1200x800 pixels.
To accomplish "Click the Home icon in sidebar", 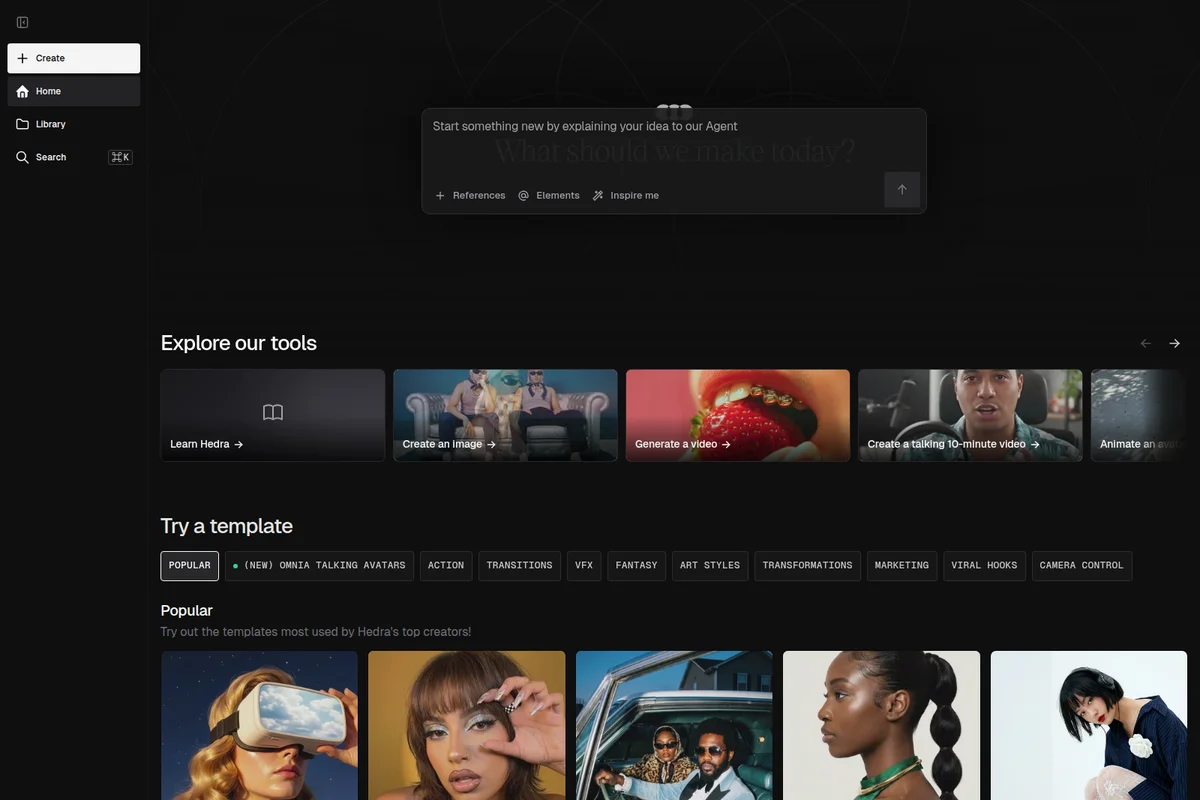I will click(20, 90).
